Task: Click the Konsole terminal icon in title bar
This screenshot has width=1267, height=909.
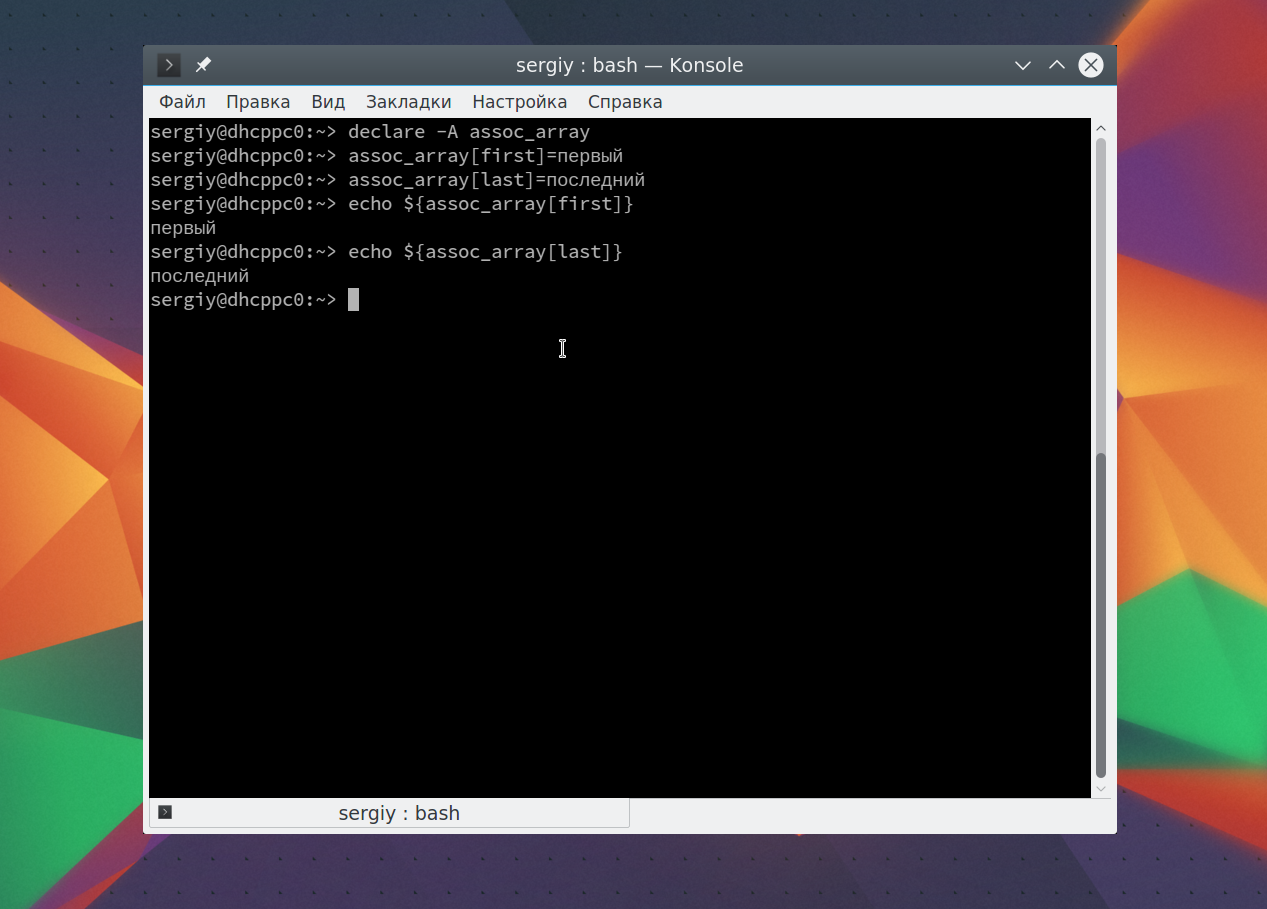Action: [x=169, y=65]
